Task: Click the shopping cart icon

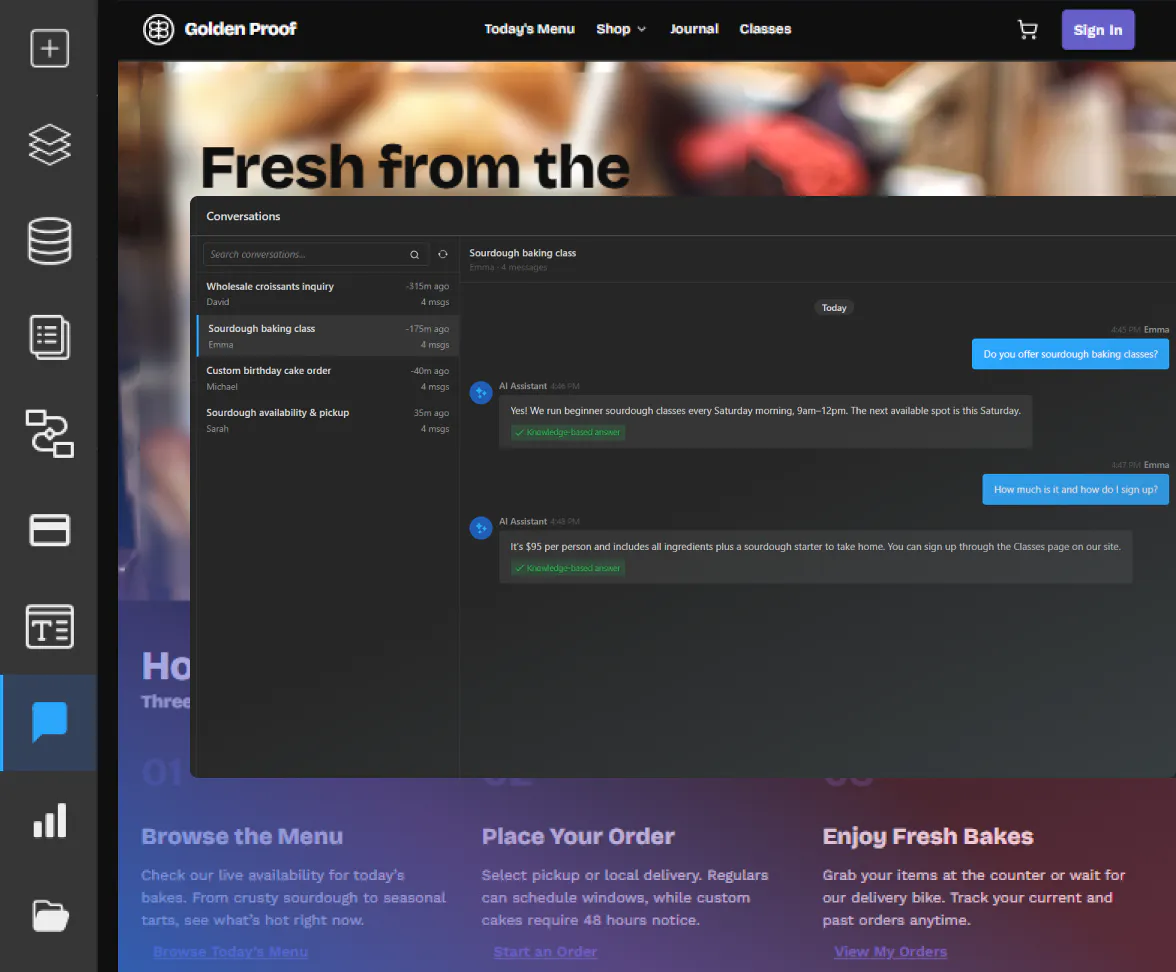Action: pyautogui.click(x=1028, y=30)
